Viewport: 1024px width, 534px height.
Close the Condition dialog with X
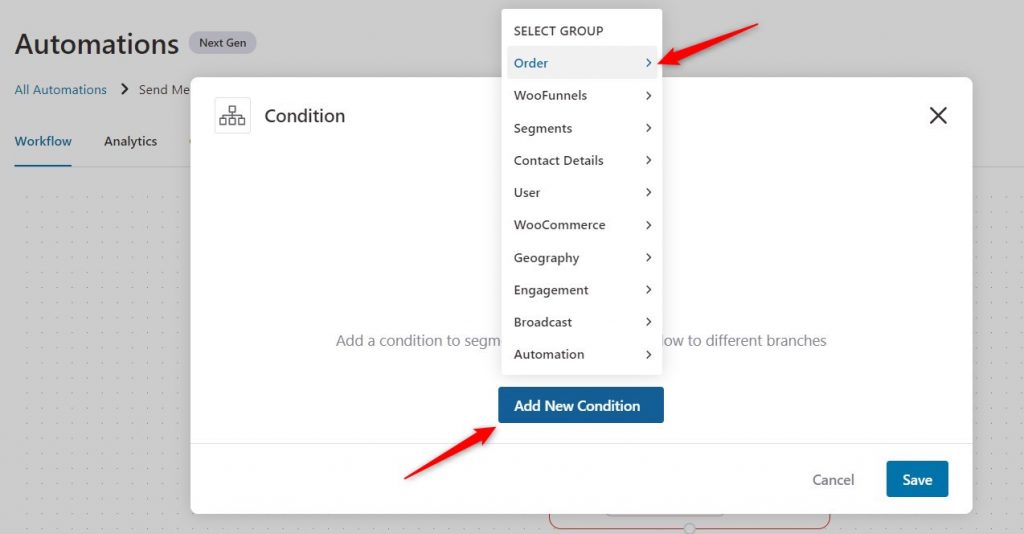[x=938, y=116]
